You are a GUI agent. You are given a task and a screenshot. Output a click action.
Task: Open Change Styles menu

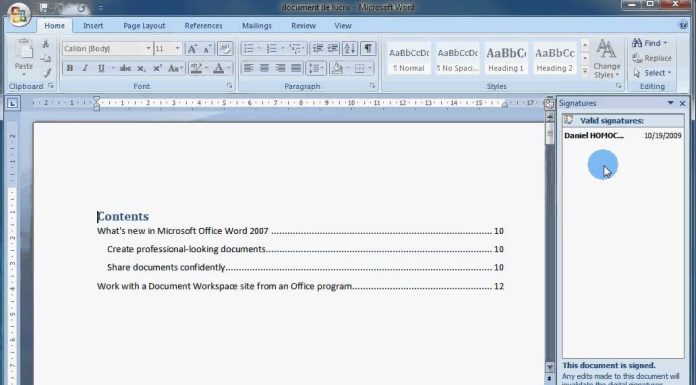[x=606, y=59]
